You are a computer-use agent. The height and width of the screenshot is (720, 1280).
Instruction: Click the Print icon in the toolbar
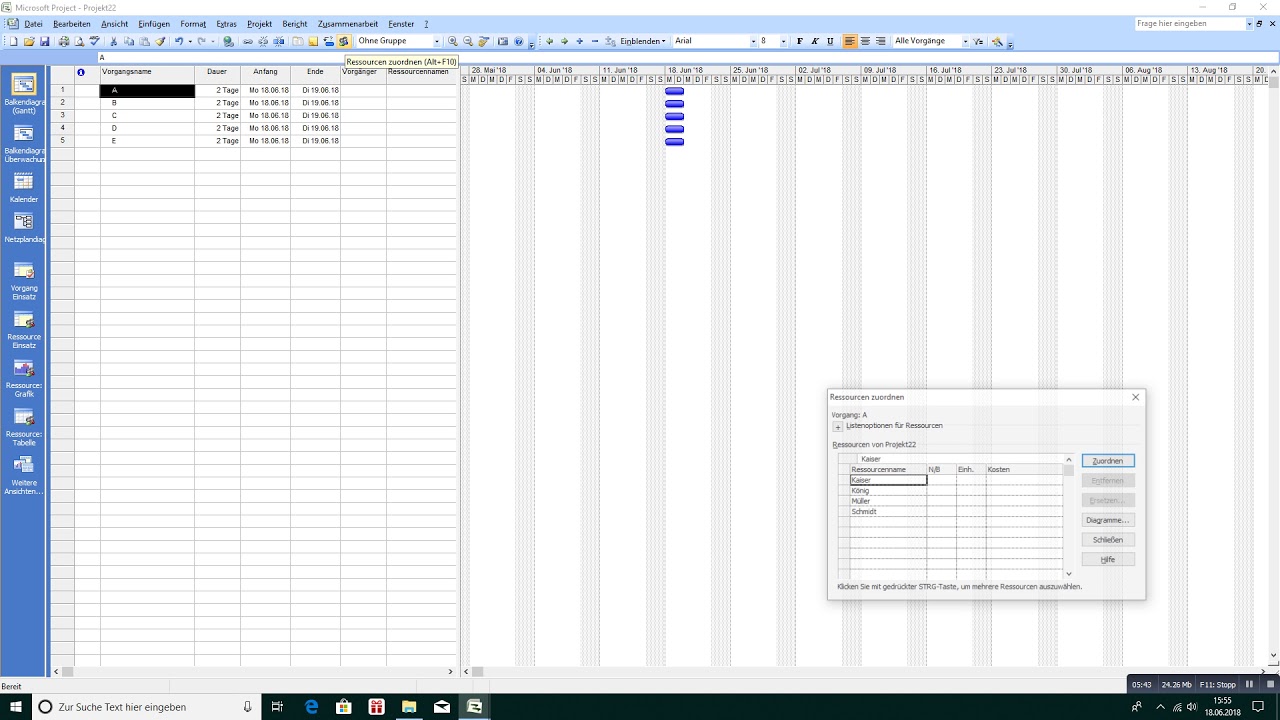(64, 41)
